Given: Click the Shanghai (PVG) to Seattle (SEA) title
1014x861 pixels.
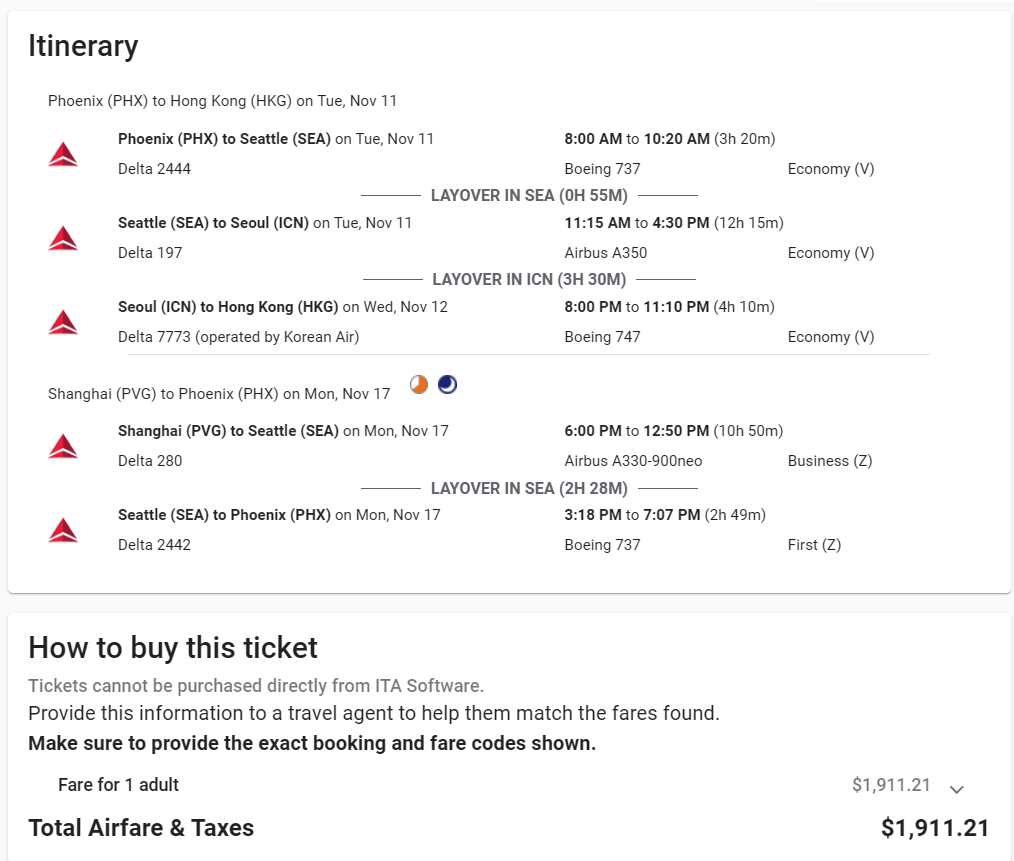Looking at the screenshot, I should click(229, 431).
